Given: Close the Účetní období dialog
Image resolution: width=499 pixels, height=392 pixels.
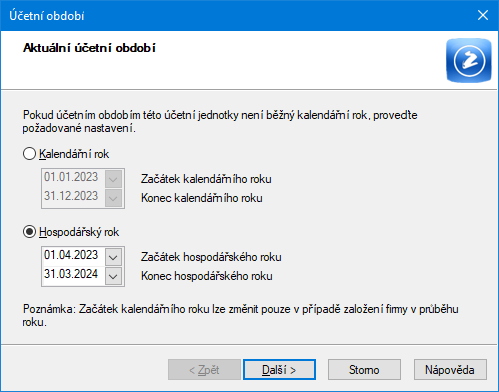Looking at the screenshot, I should [x=483, y=15].
